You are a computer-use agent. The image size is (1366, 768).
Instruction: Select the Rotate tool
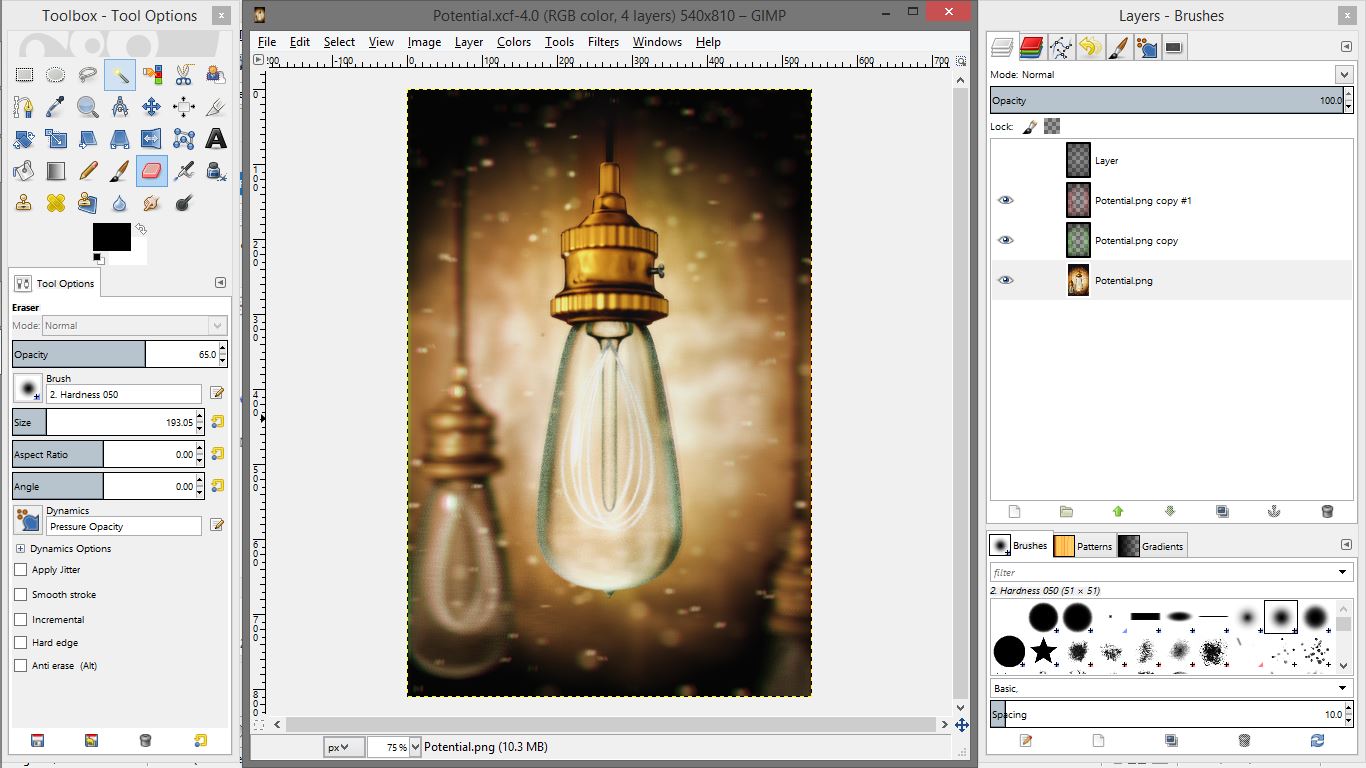[x=24, y=139]
